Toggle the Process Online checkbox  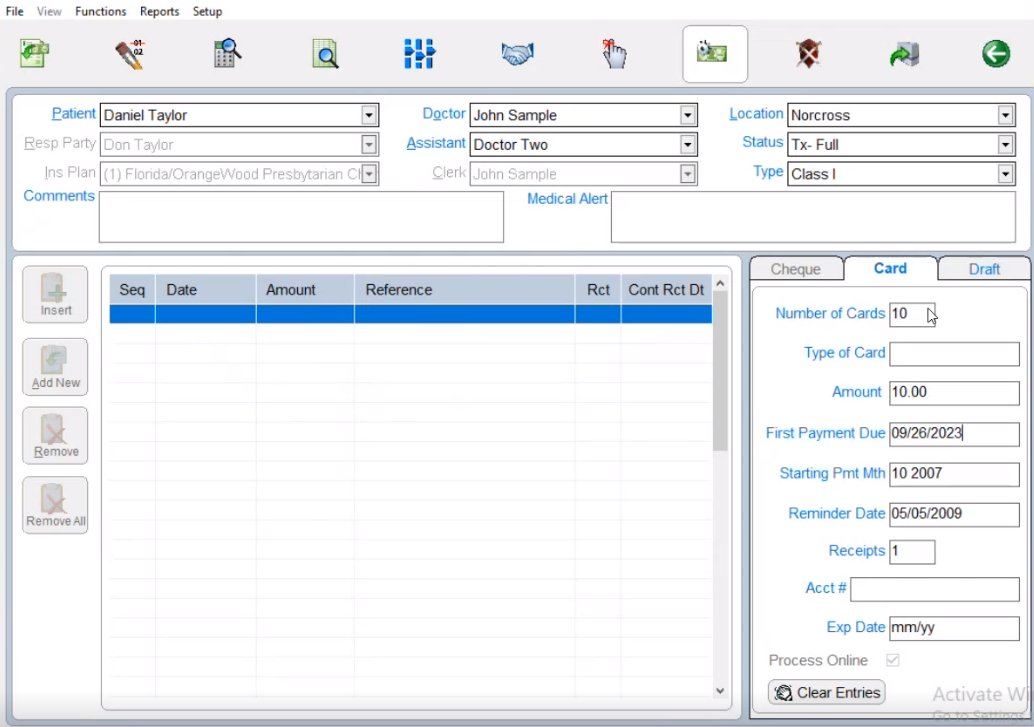[893, 661]
